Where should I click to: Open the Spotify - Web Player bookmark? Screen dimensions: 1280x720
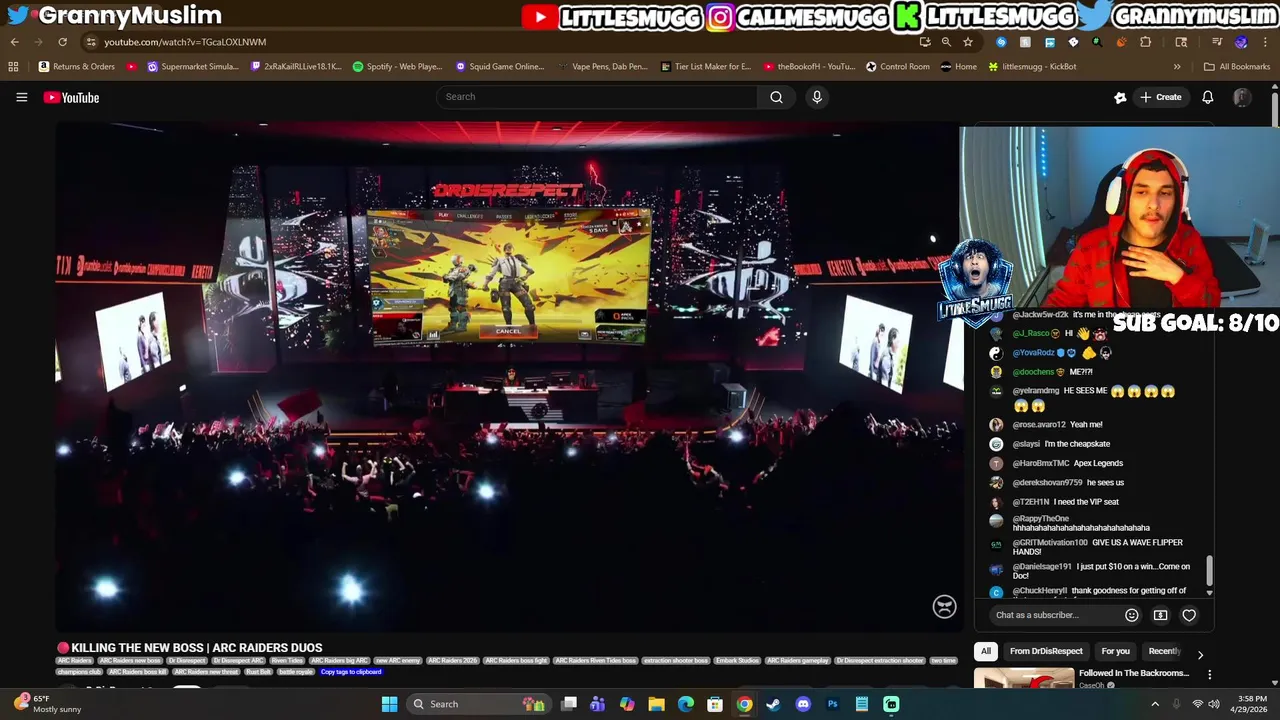click(397, 67)
